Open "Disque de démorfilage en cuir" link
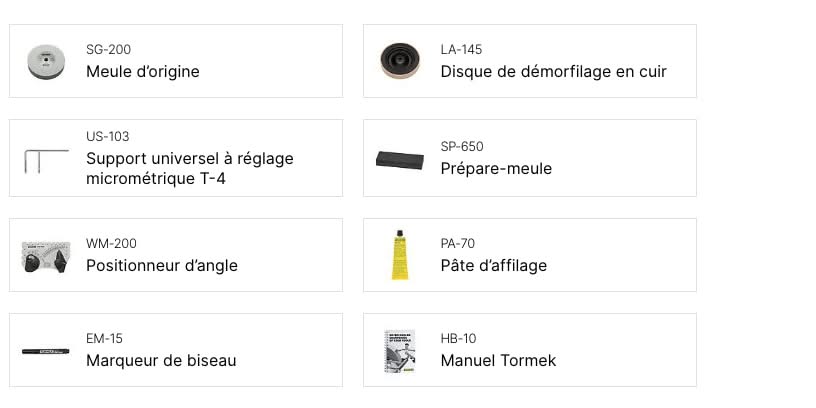 (x=553, y=72)
